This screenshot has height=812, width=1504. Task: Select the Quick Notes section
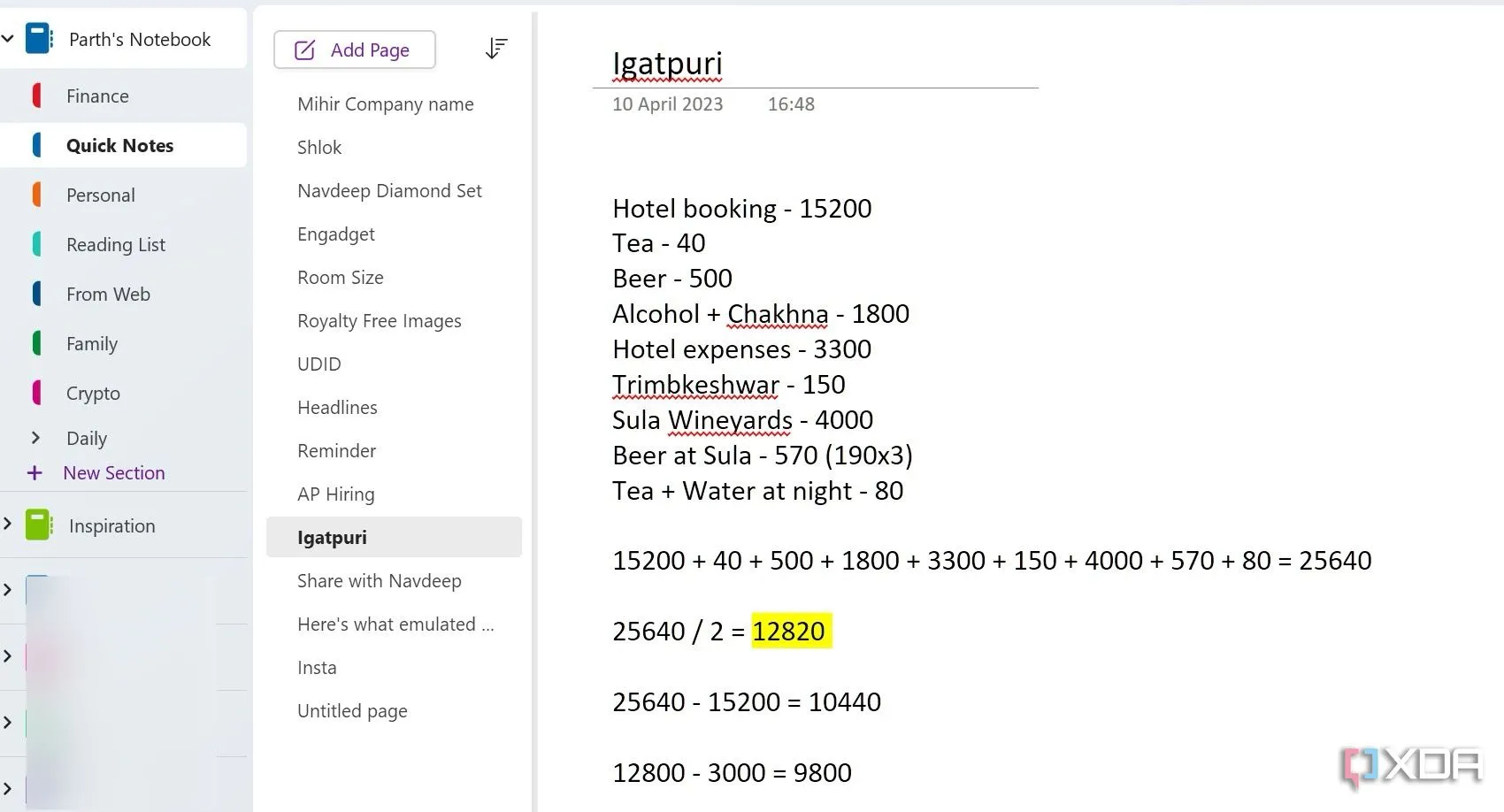(124, 145)
